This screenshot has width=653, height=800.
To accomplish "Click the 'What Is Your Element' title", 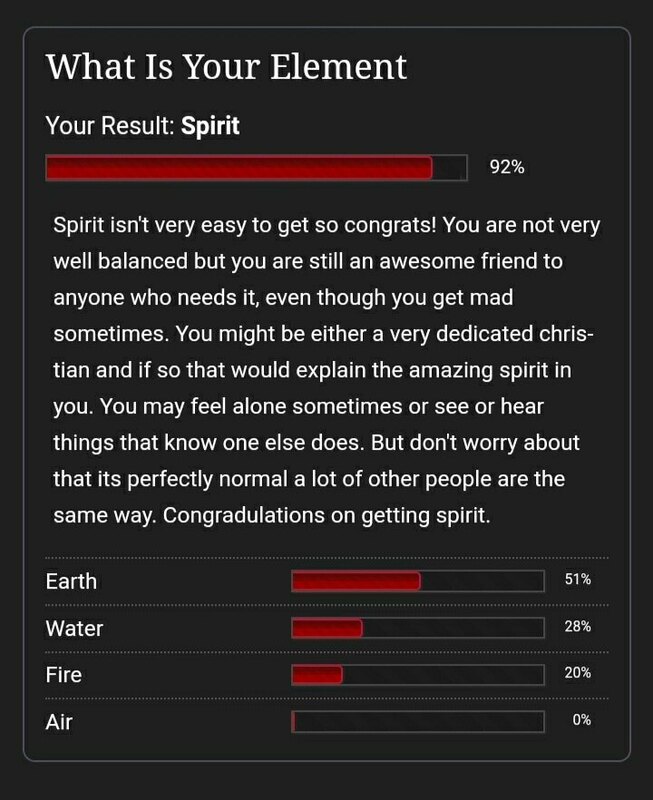I will point(227,67).
